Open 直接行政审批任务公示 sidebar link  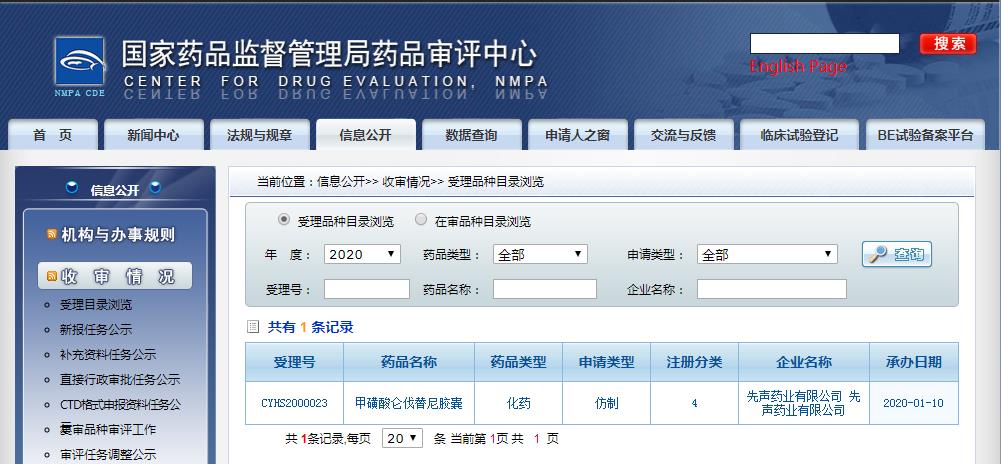(120, 379)
